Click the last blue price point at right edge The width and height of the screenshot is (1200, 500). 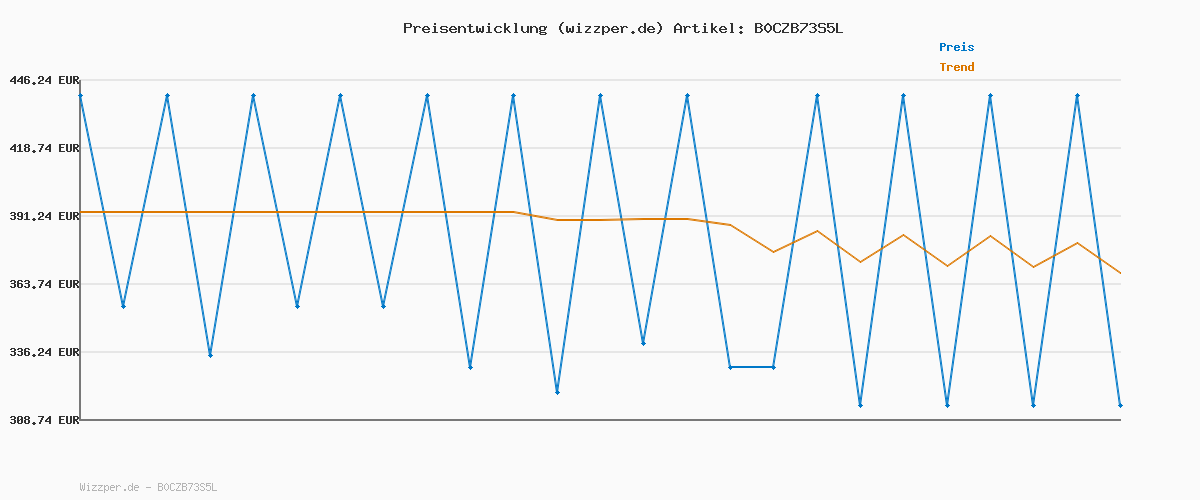pyautogui.click(x=1120, y=405)
